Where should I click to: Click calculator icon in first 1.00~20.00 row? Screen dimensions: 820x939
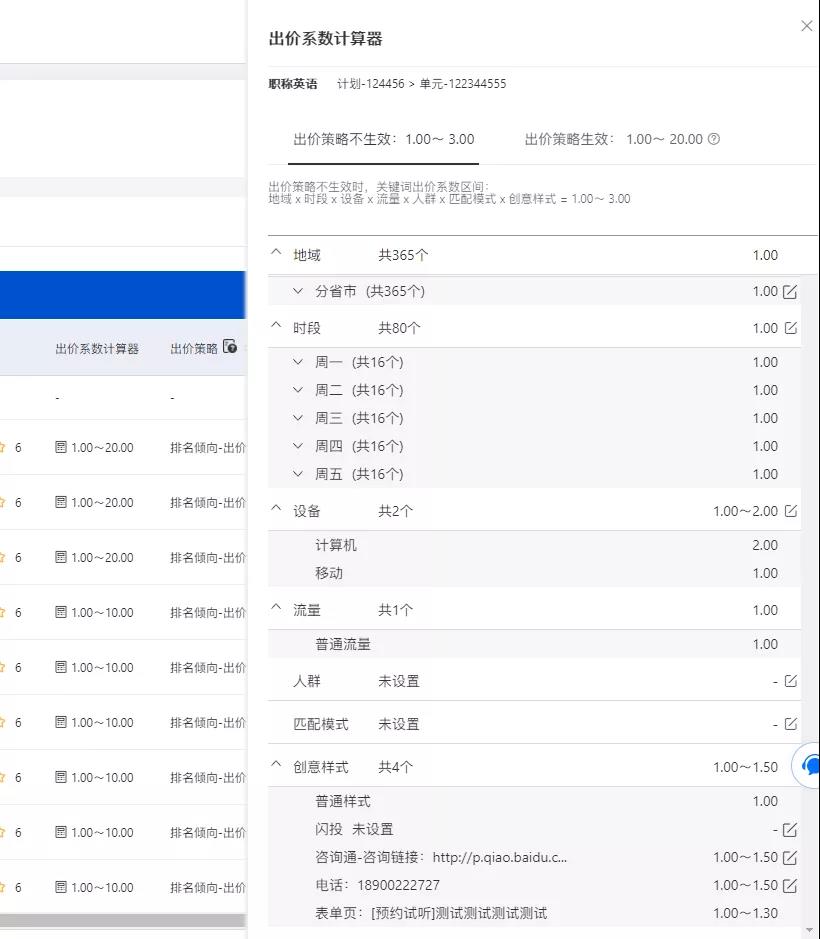62,447
